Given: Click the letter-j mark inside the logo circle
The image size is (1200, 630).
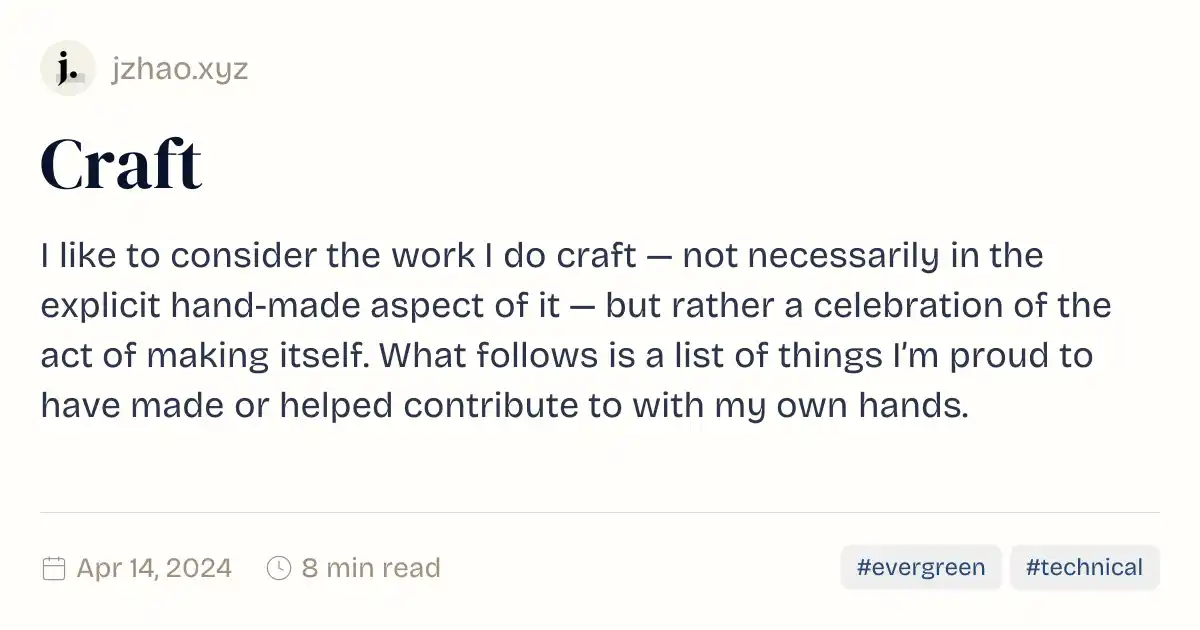Looking at the screenshot, I should tap(64, 68).
